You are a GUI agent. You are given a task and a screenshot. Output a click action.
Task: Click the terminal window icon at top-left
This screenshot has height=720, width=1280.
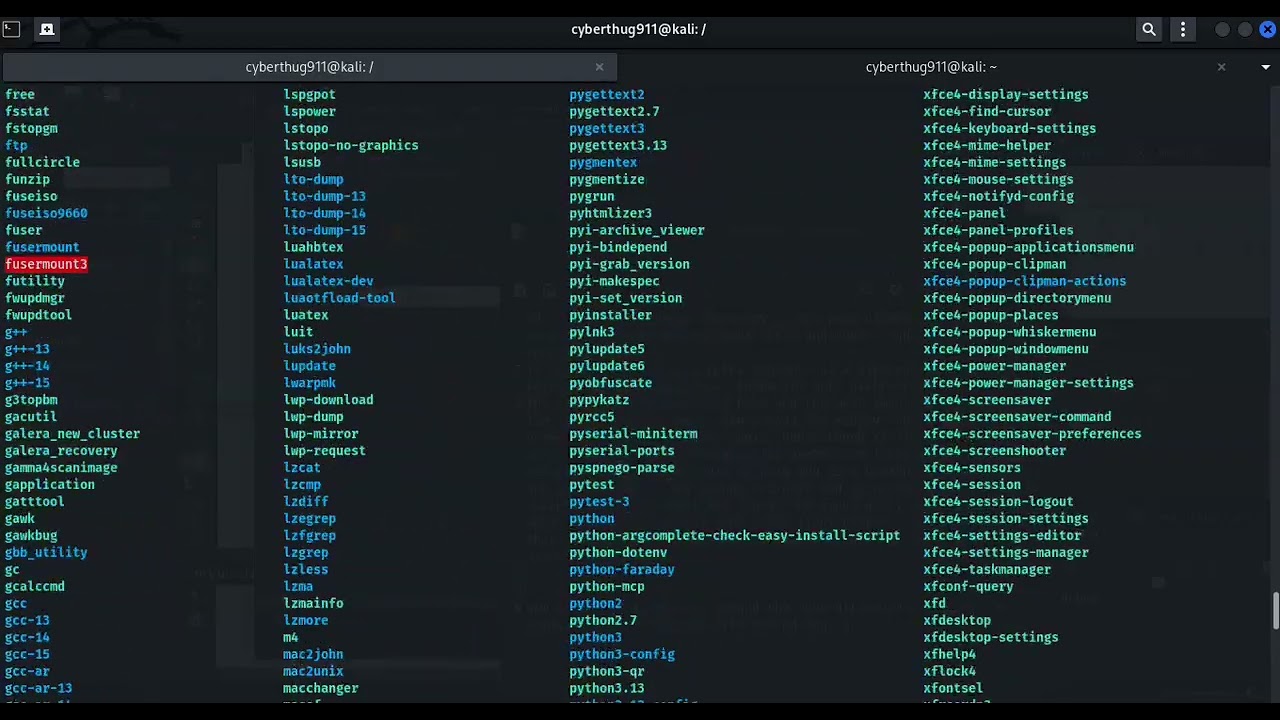point(12,29)
